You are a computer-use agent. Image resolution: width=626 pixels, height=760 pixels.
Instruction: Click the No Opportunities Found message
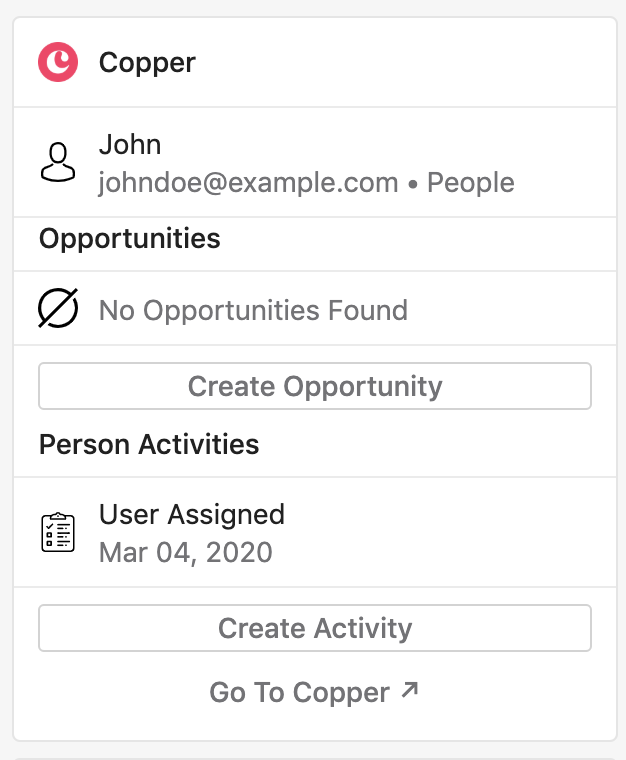click(x=253, y=310)
